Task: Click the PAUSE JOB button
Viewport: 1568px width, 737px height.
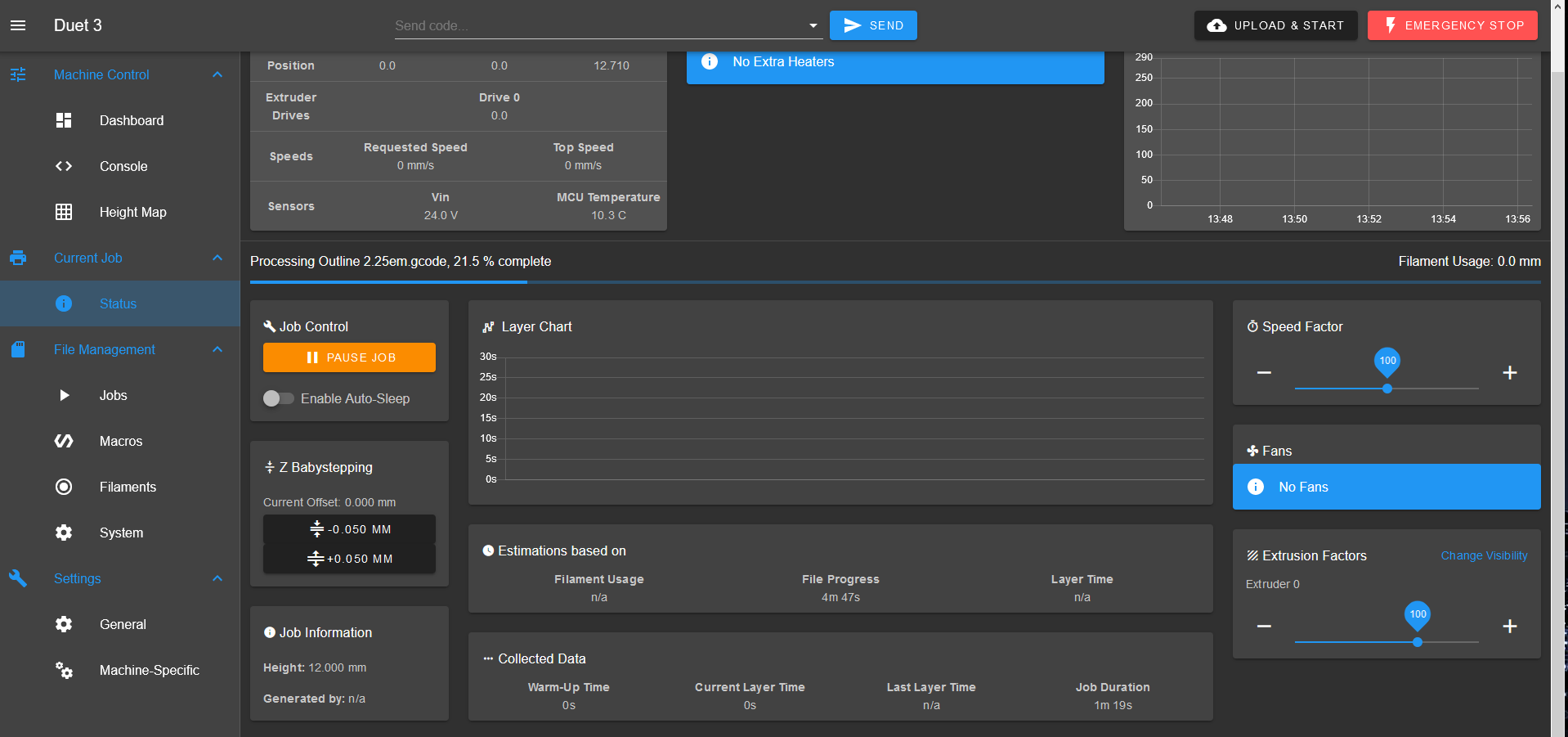Action: (349, 357)
